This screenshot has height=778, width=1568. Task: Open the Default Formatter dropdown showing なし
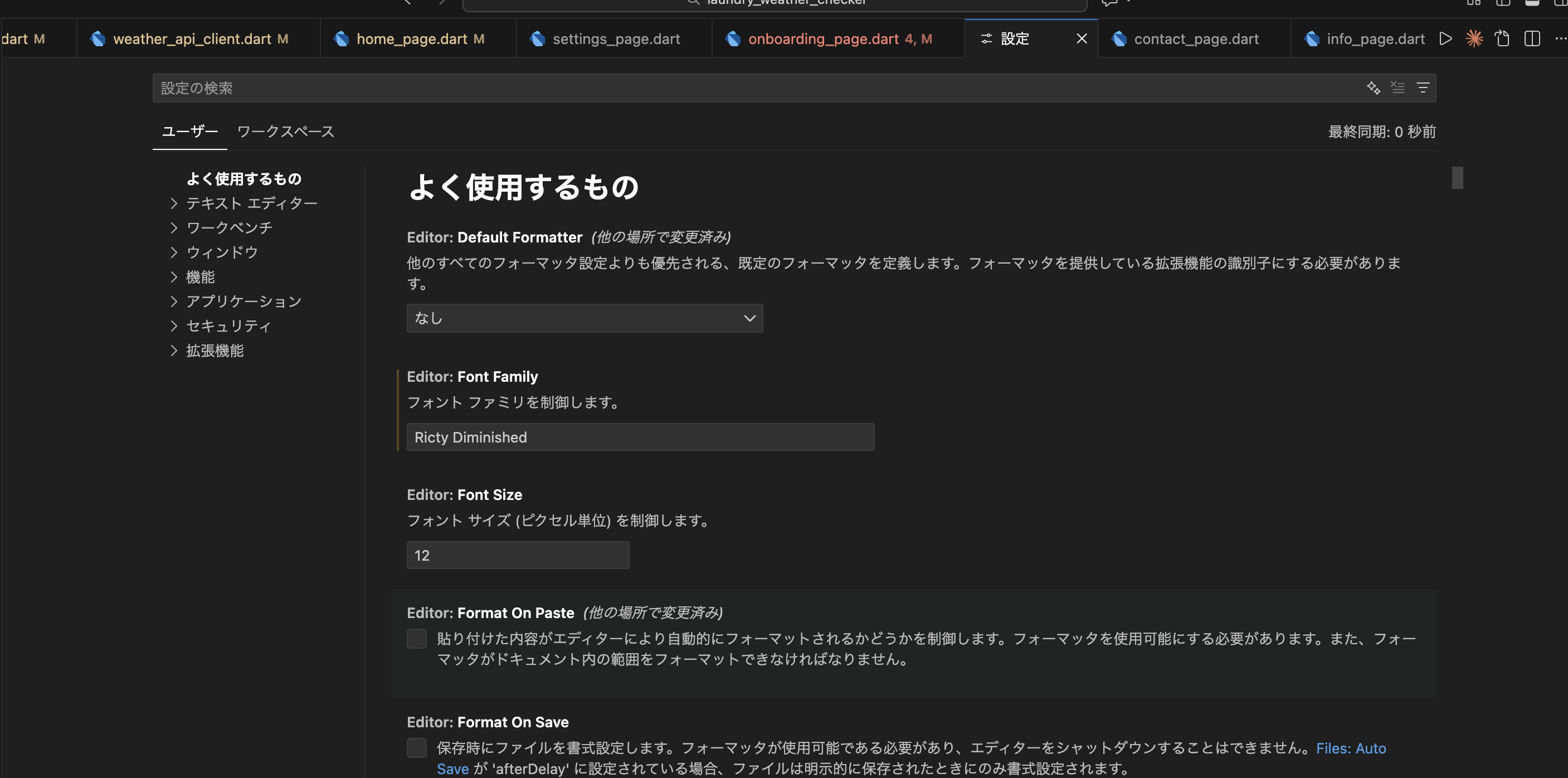(x=584, y=318)
